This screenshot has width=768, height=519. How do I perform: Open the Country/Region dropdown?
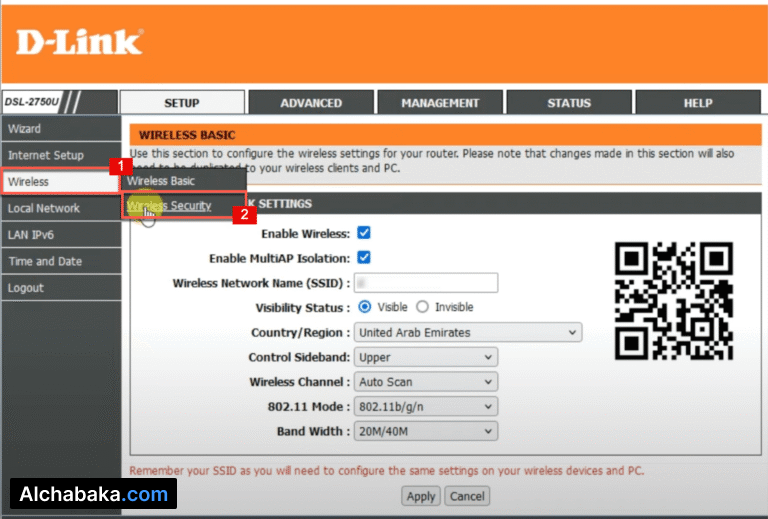[468, 332]
